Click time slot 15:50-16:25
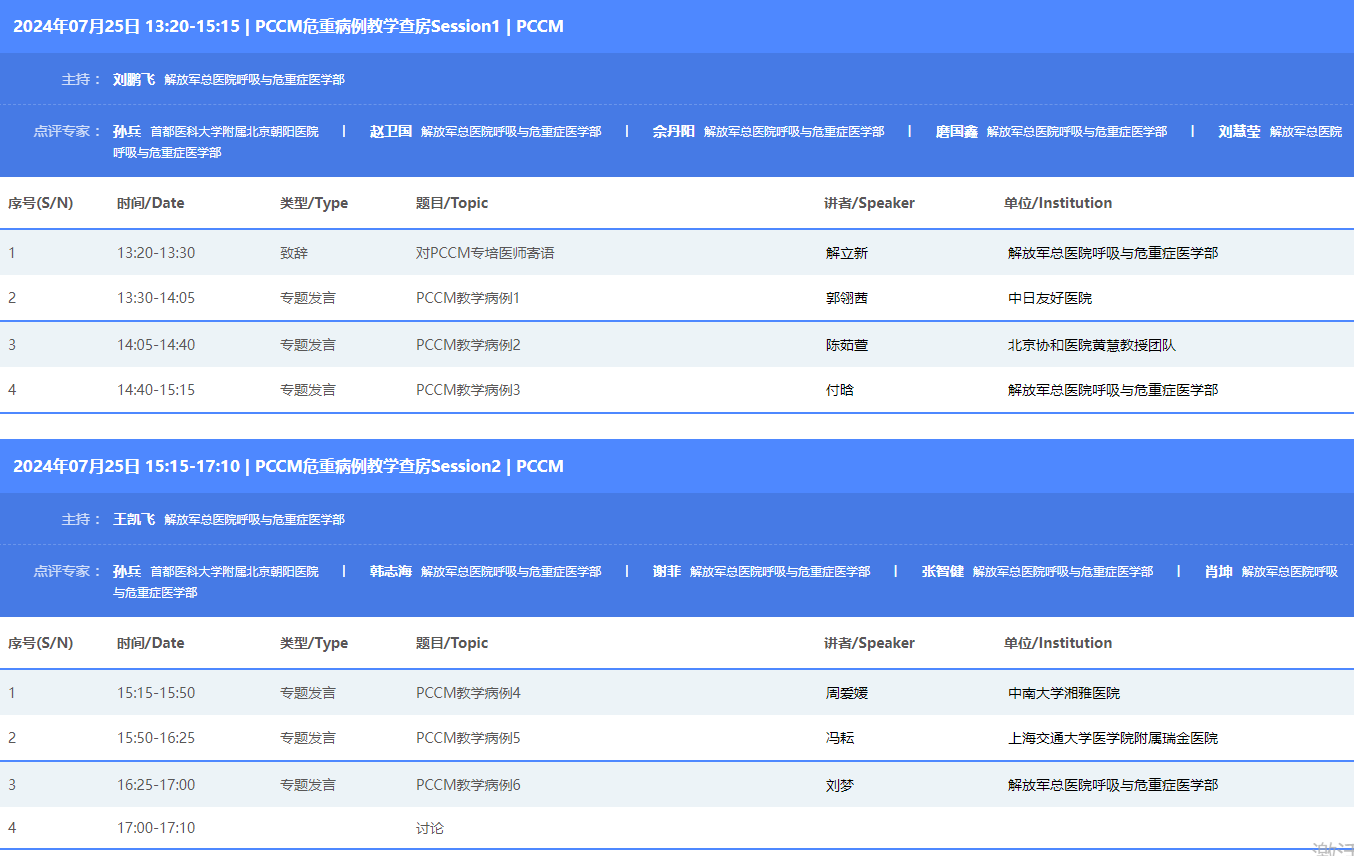 156,738
